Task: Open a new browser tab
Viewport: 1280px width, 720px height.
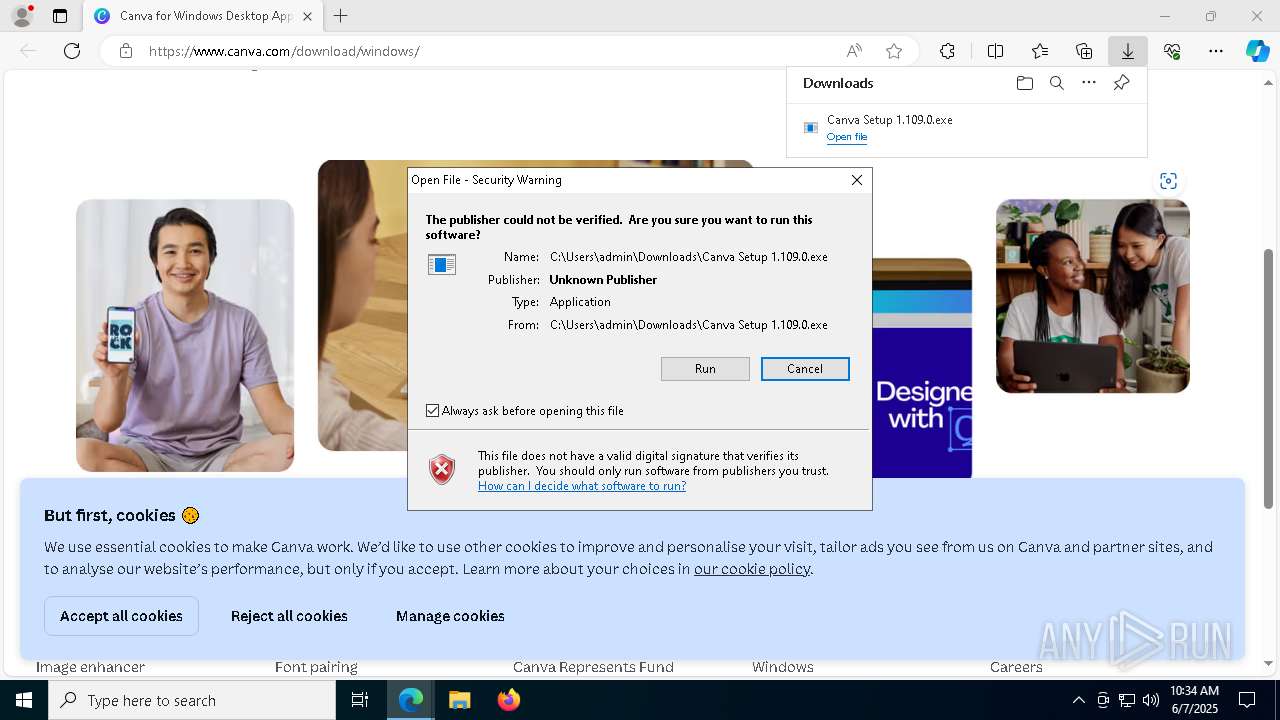Action: point(341,16)
